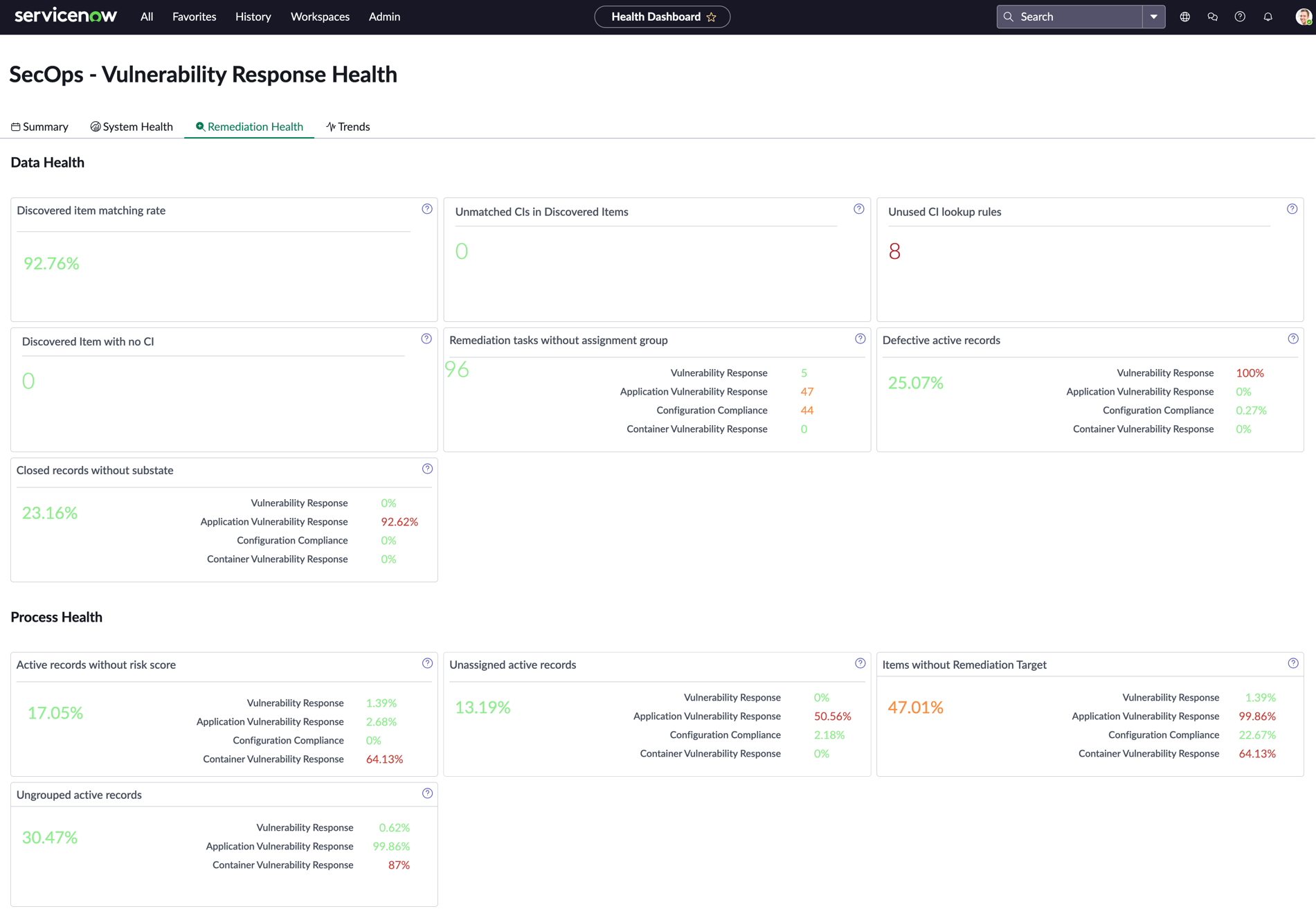The width and height of the screenshot is (1316, 918).
Task: Open help for Unassigned active records
Action: (x=860, y=663)
